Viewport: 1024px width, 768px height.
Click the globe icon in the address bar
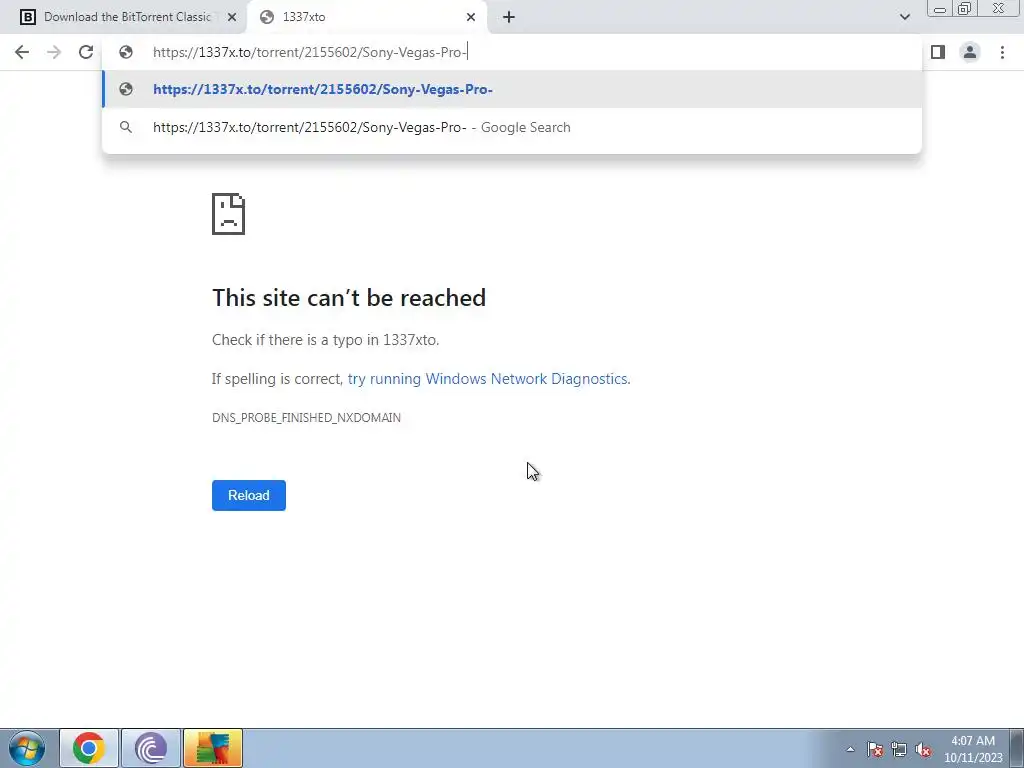(x=126, y=52)
